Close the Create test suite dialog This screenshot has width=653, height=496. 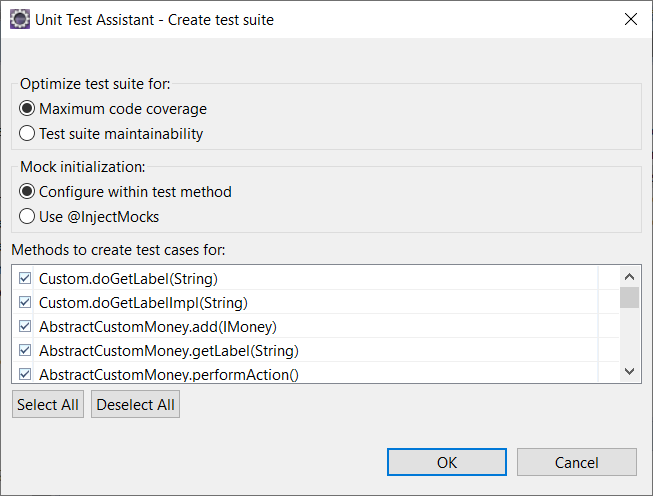click(631, 19)
